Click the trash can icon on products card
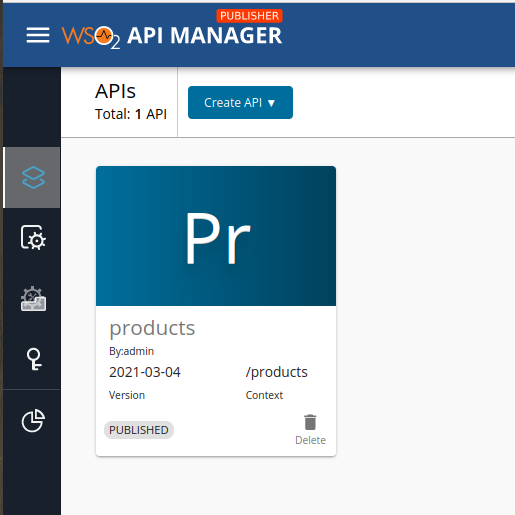Screen dimensions: 515x515 click(310, 422)
